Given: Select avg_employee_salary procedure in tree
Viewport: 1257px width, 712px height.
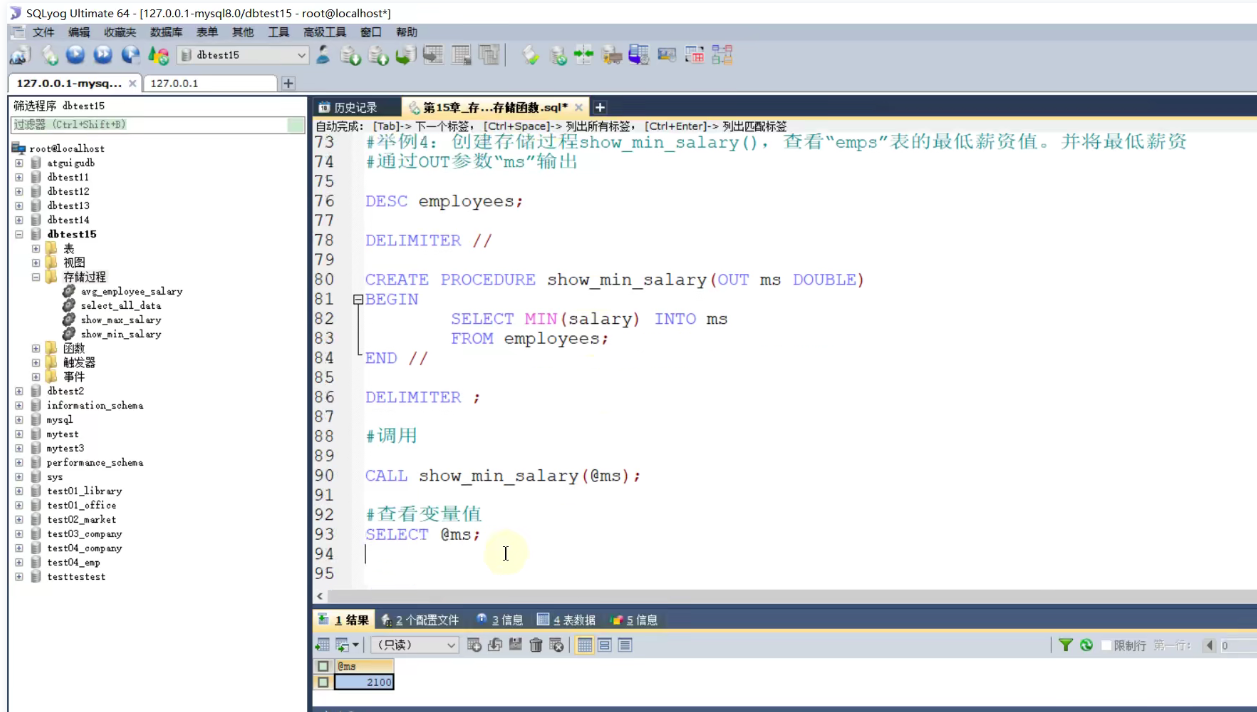Looking at the screenshot, I should (x=131, y=291).
